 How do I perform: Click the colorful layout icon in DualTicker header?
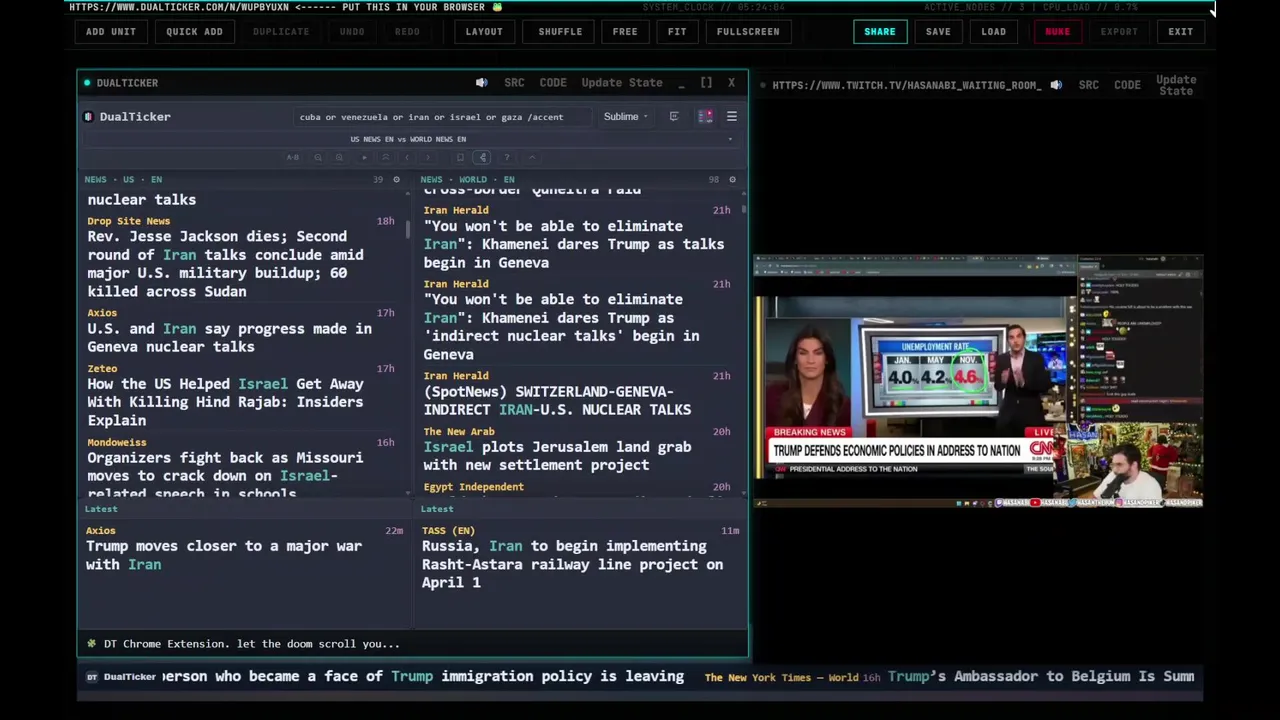705,117
